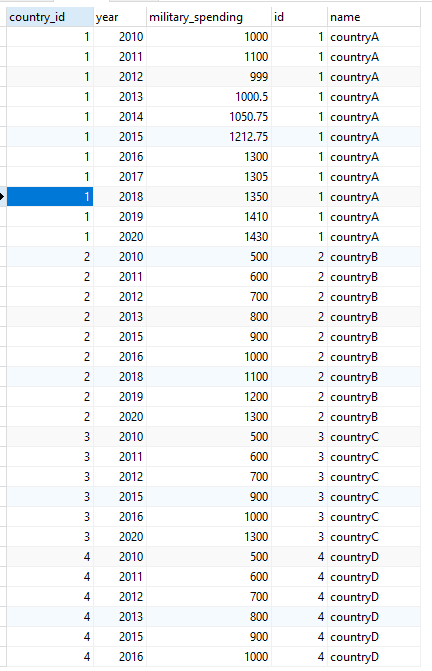
Task: Click the name column header
Action: pyautogui.click(x=373, y=17)
